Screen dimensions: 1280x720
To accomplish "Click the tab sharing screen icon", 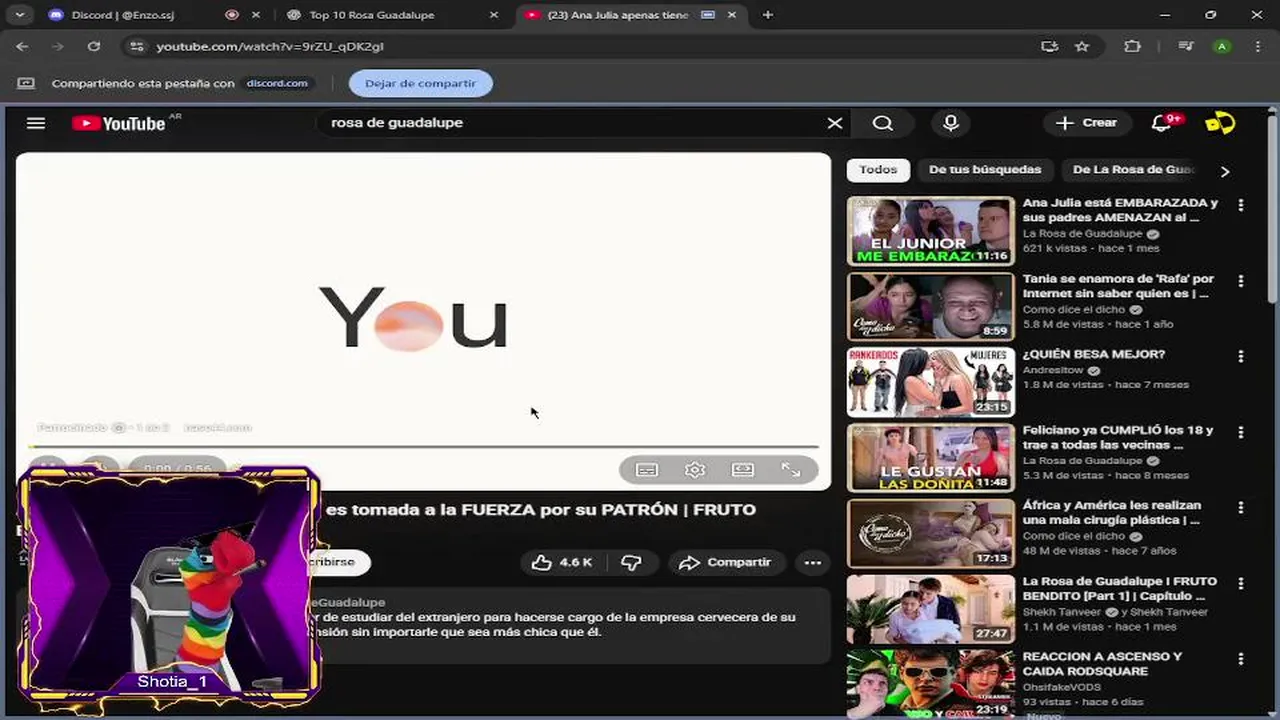I will [26, 83].
